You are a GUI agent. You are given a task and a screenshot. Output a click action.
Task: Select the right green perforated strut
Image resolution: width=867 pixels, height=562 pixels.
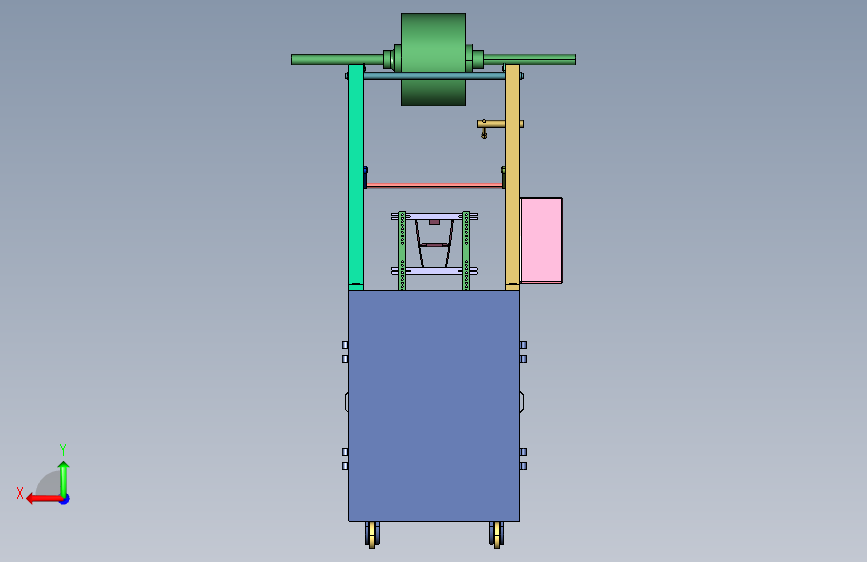pyautogui.click(x=466, y=251)
